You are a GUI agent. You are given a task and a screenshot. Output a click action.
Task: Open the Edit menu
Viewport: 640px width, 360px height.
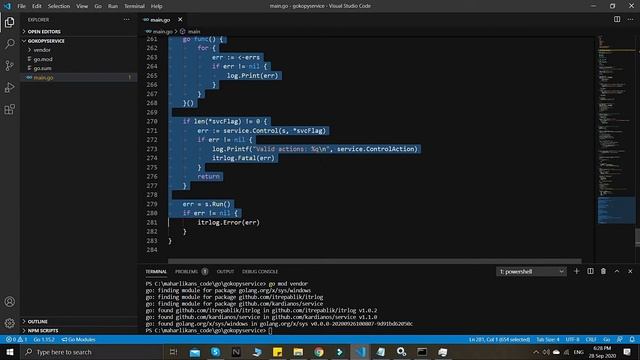tap(37, 6)
